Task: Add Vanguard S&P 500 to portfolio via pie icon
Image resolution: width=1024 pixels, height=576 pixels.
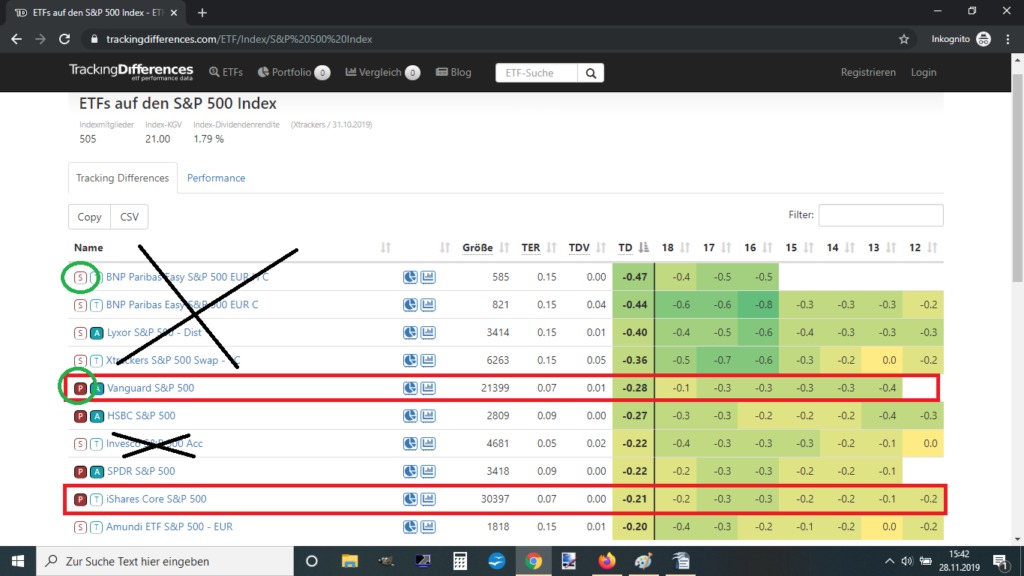Action: point(410,388)
